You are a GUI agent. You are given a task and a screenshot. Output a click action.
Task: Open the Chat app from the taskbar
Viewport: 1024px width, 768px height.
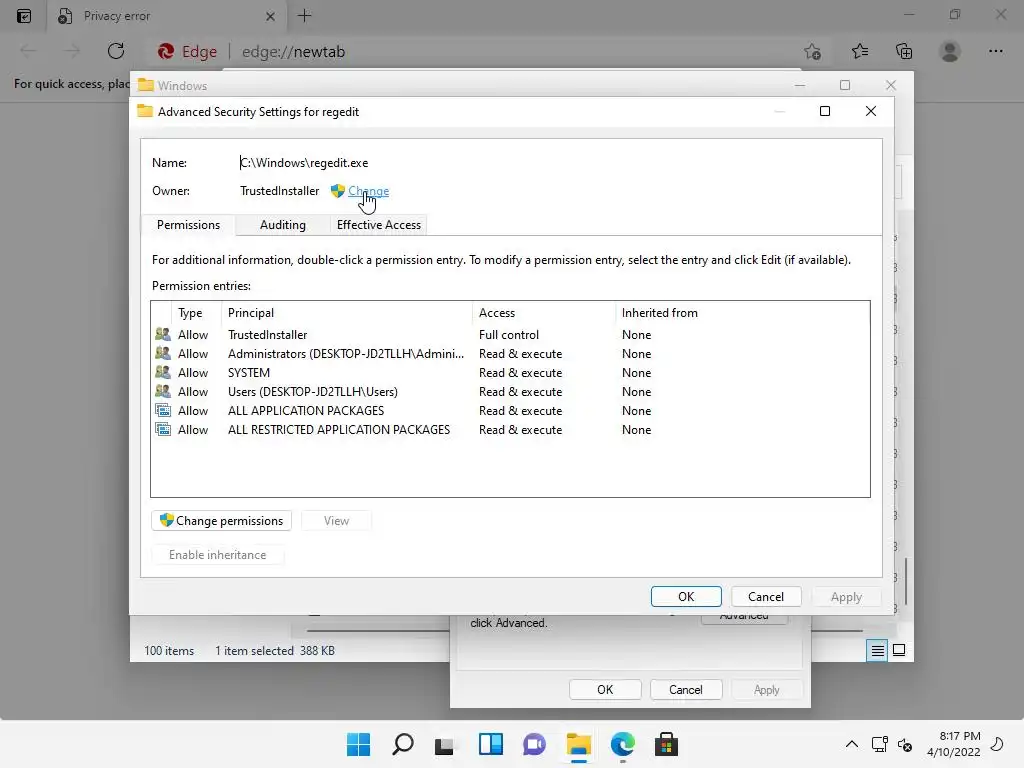534,744
